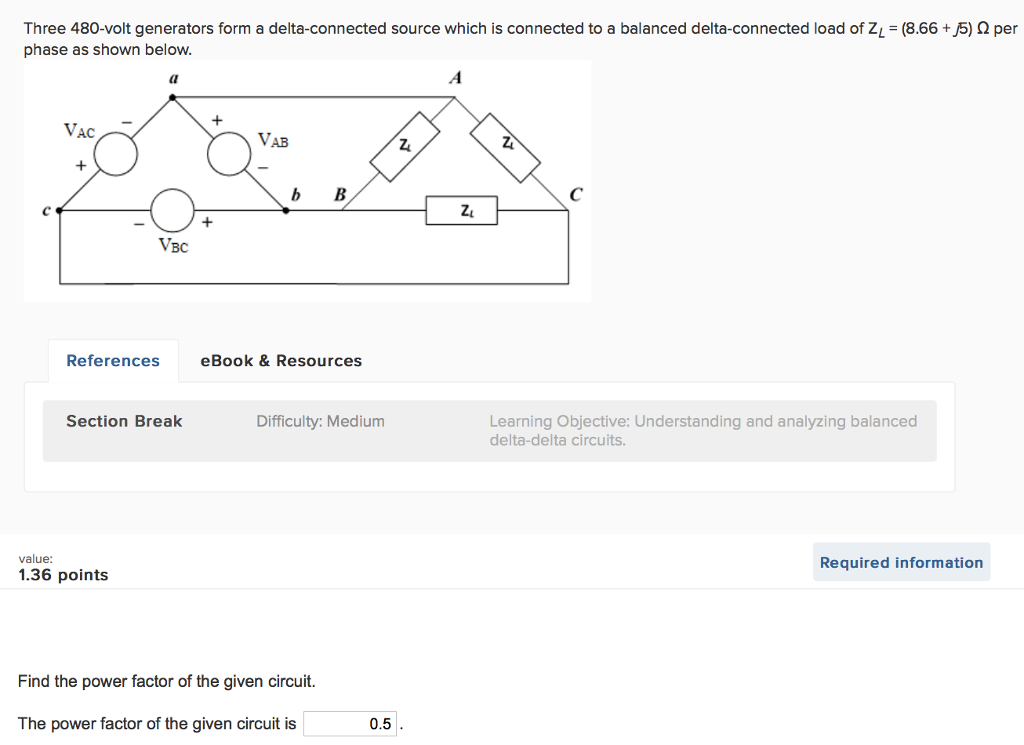This screenshot has width=1024, height=745.
Task: Click the Difficulty: Medium text
Action: click(x=320, y=422)
